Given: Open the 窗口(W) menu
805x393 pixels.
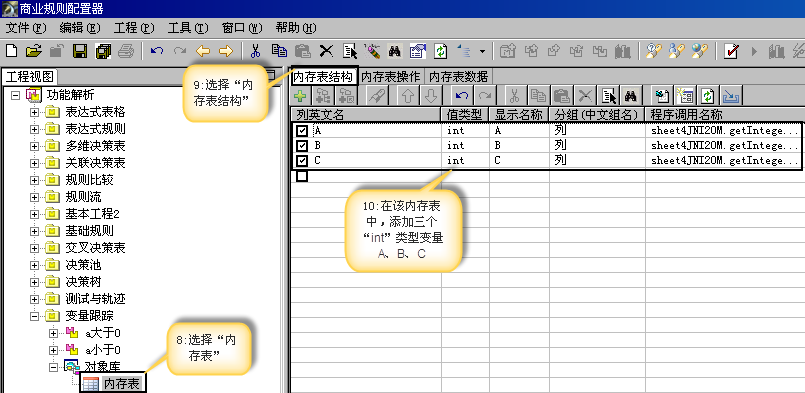Looking at the screenshot, I should pos(242,27).
